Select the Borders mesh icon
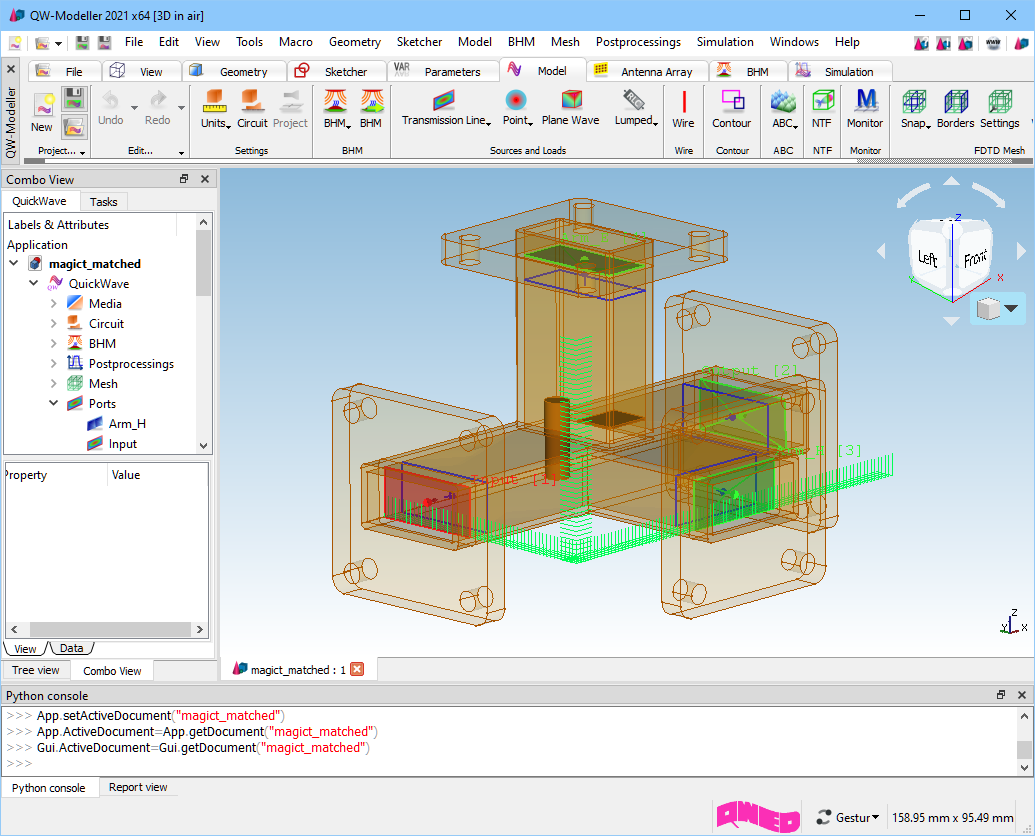Viewport: 1035px width, 836px height. click(x=955, y=103)
